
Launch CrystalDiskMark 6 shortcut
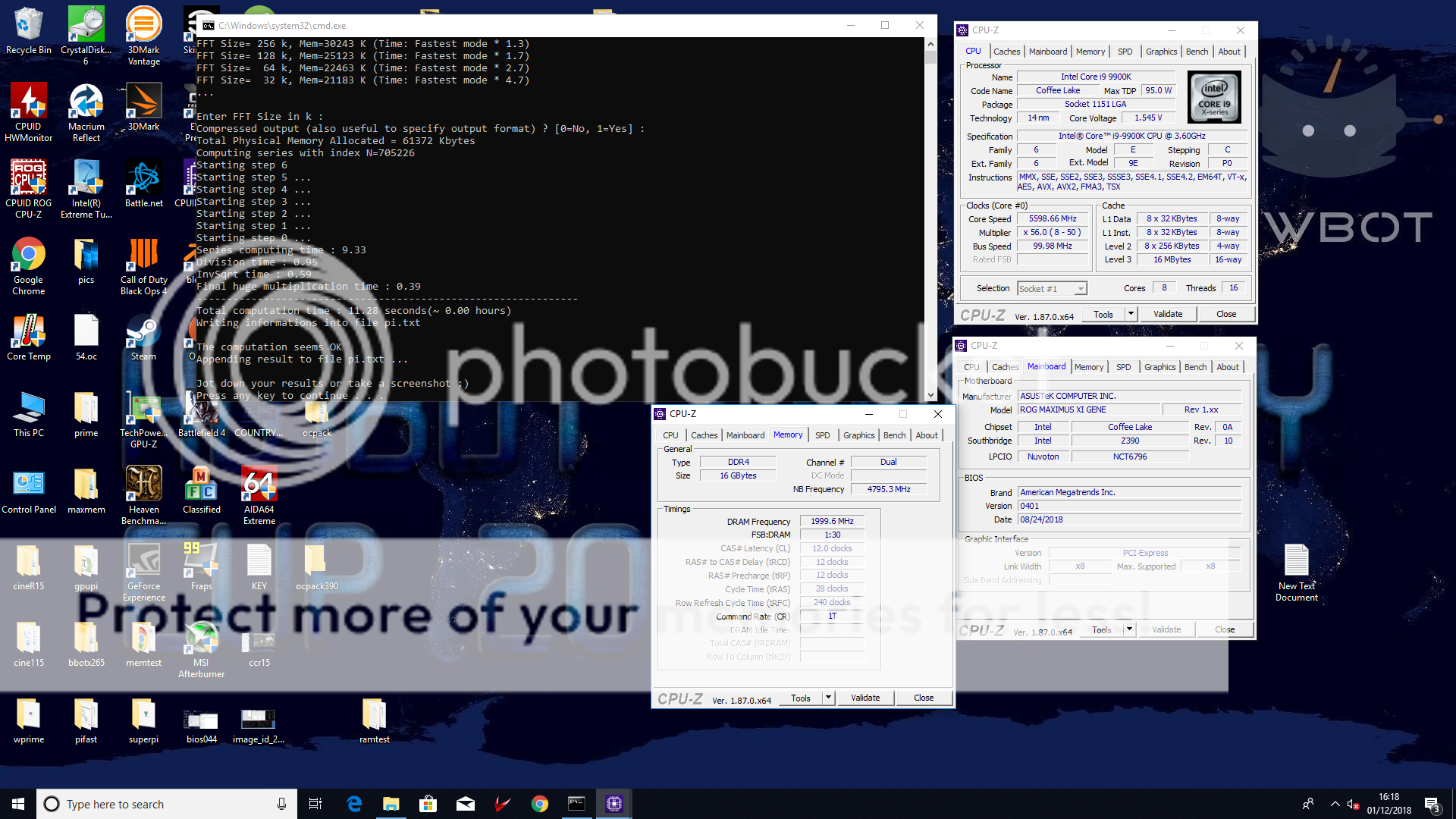pyautogui.click(x=86, y=36)
